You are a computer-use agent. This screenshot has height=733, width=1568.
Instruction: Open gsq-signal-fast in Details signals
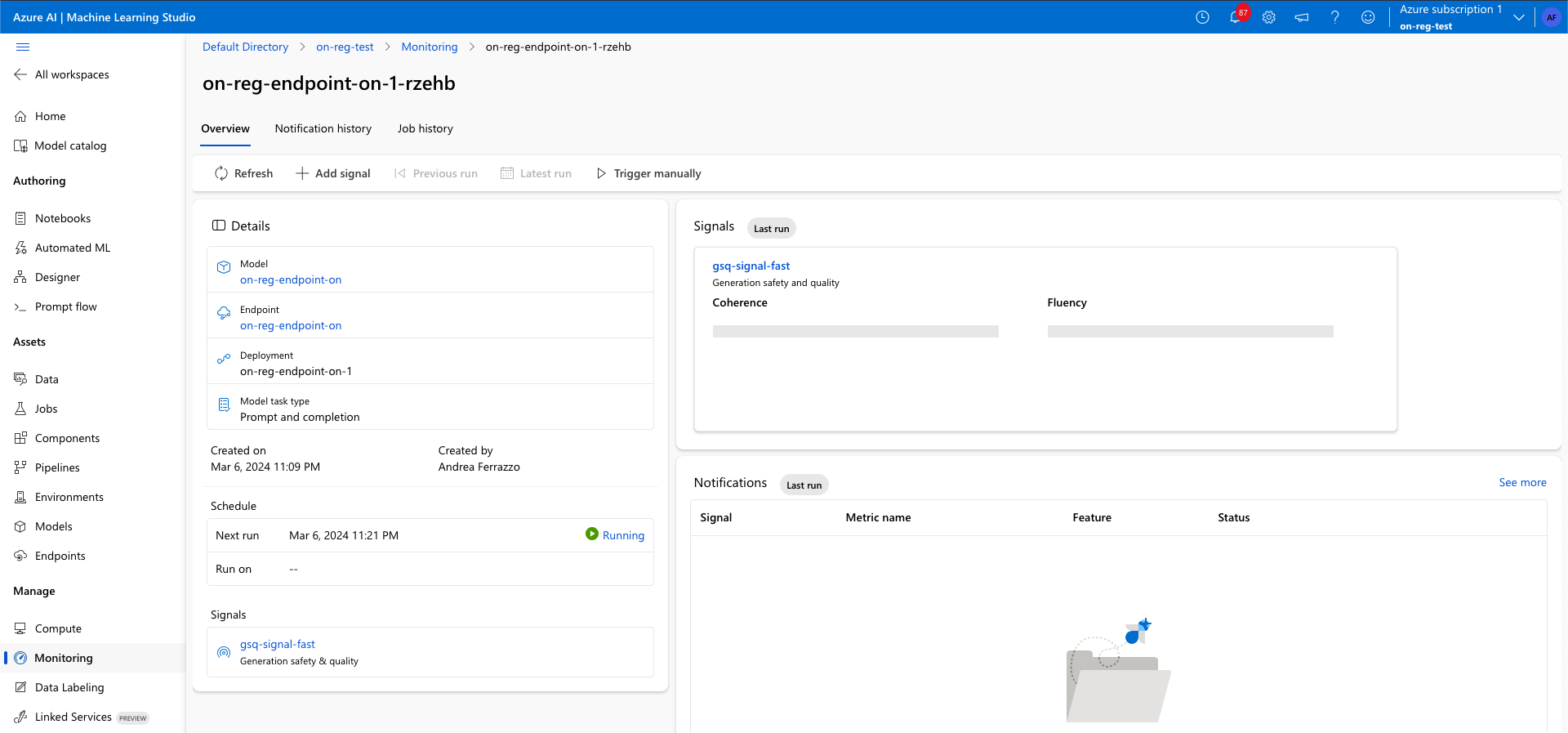tap(278, 644)
